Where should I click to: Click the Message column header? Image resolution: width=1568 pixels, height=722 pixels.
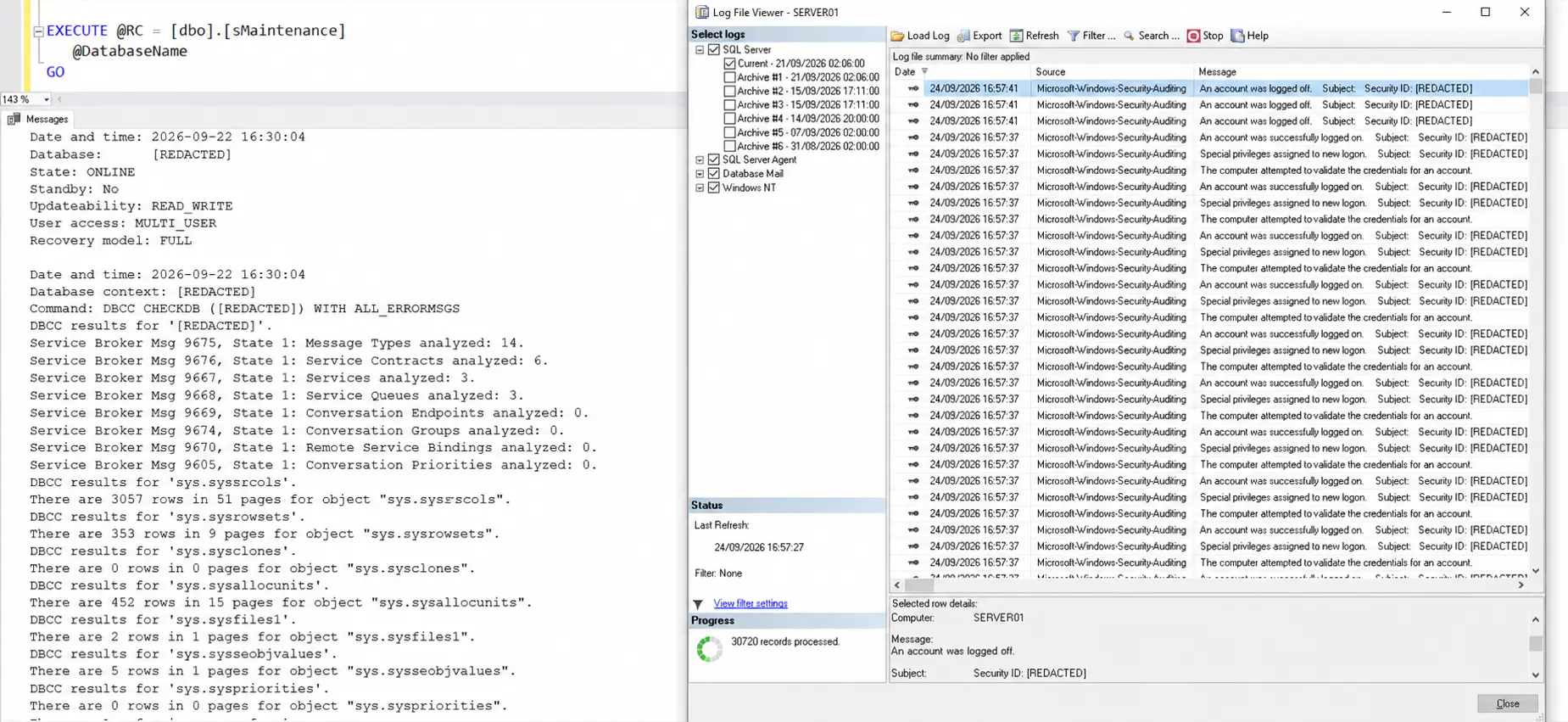click(1361, 72)
